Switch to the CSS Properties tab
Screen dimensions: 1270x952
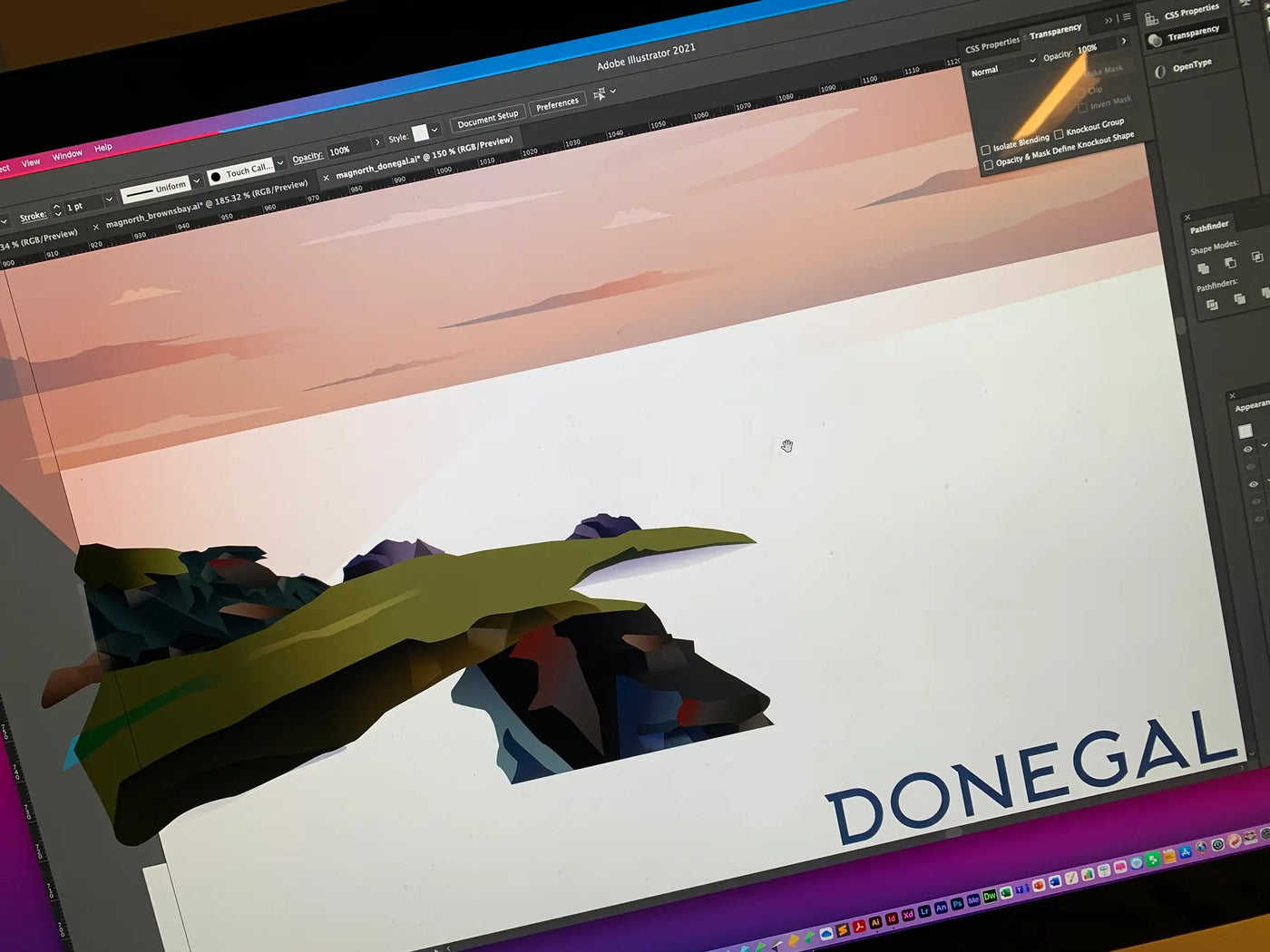992,44
